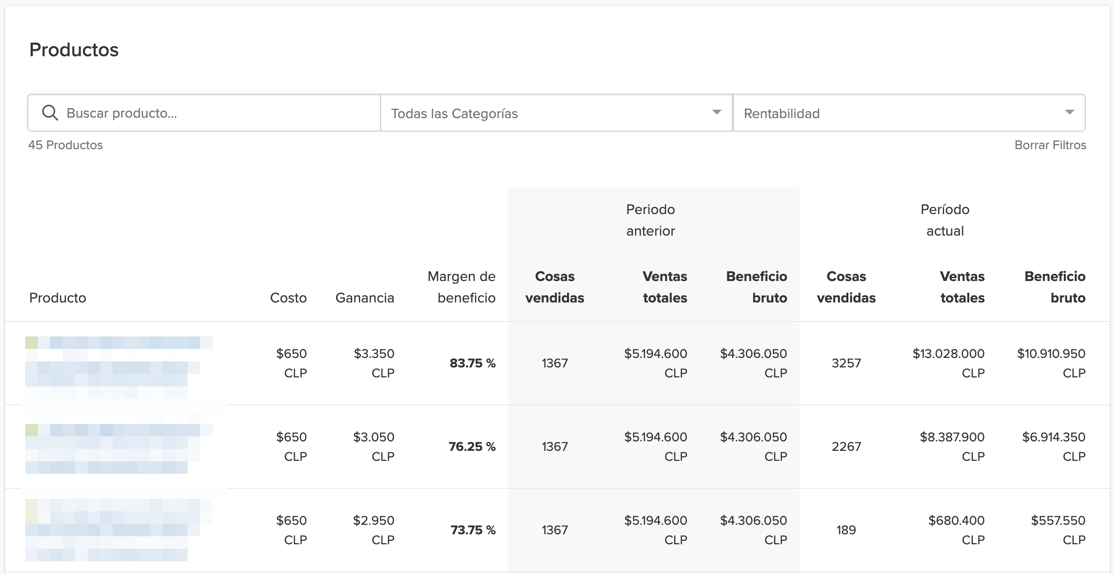Click the 2267 cosas vendidas value
Viewport: 1114px width, 574px height.
(x=846, y=447)
